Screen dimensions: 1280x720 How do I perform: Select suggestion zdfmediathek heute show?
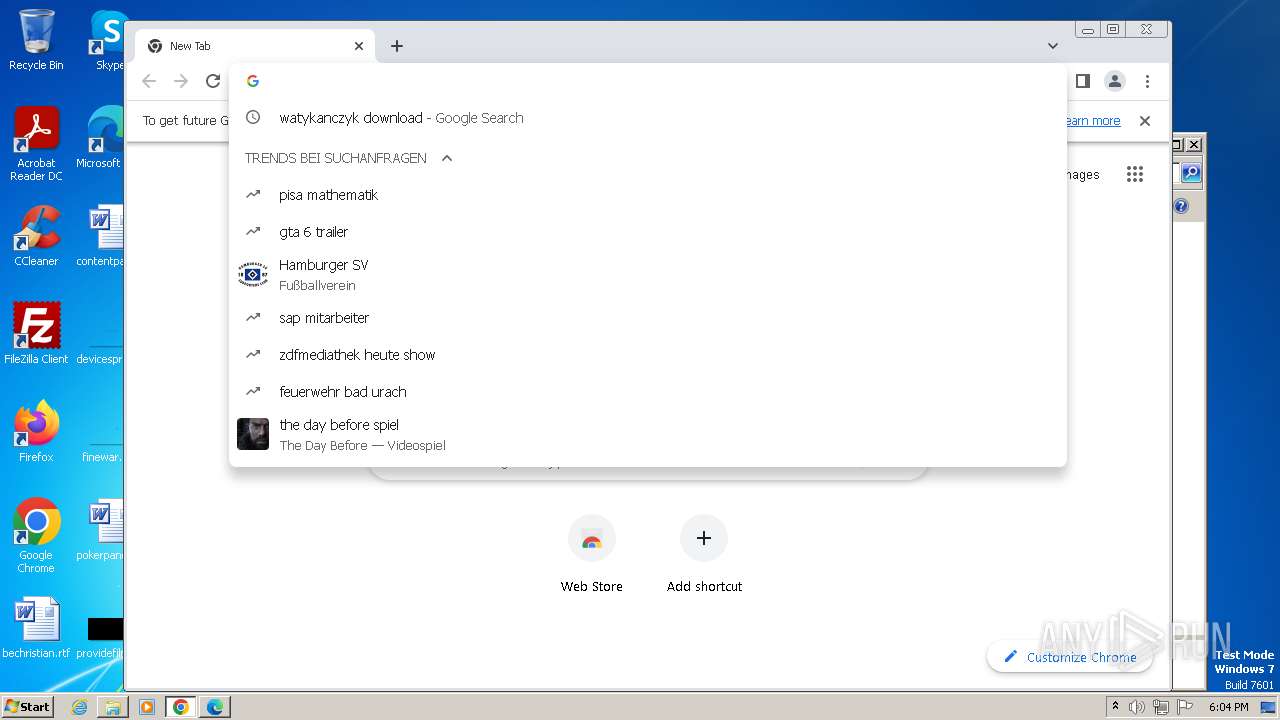click(x=648, y=355)
